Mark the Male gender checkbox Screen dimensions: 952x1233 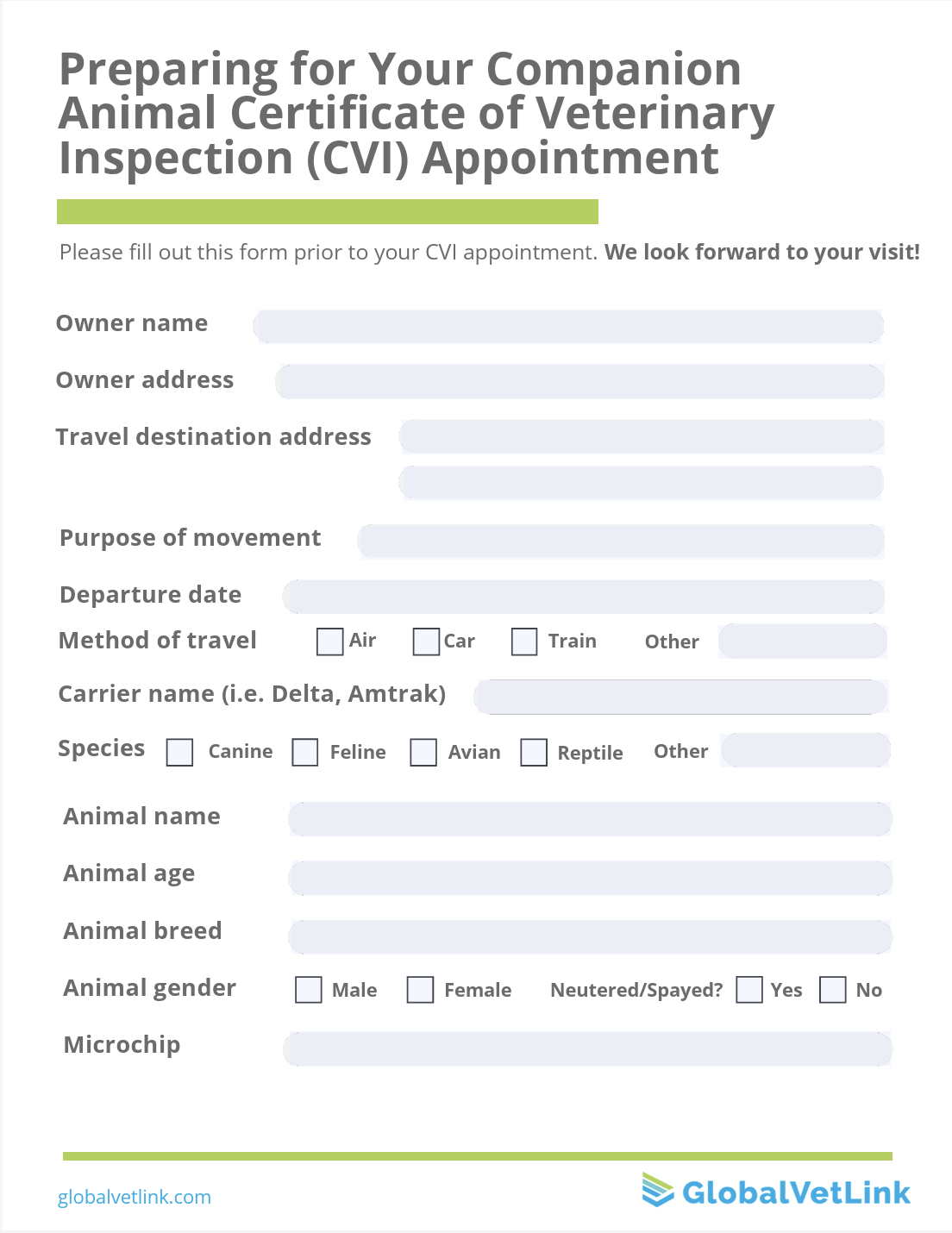(309, 989)
